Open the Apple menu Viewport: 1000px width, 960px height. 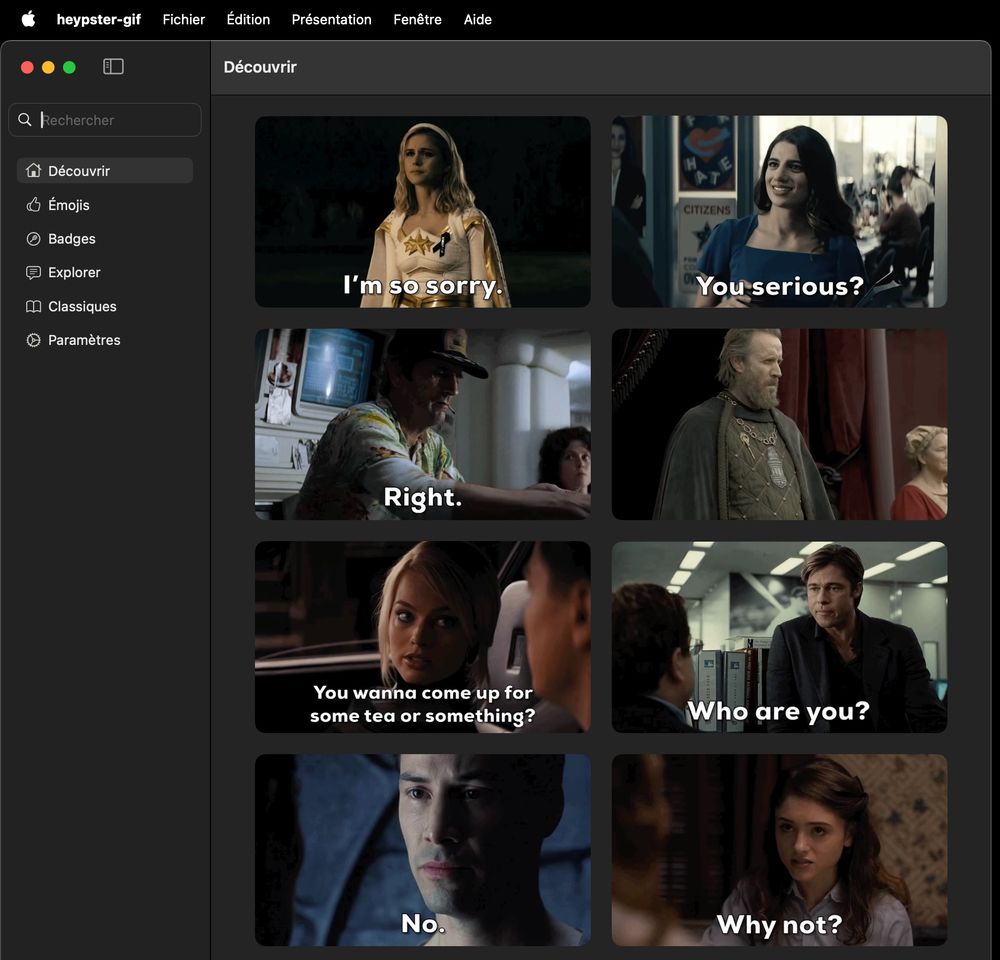click(29, 19)
